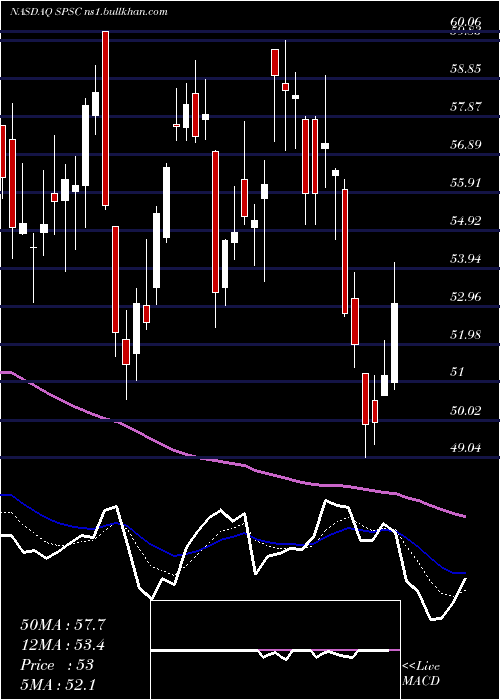Click inside the MACD histogram box
Viewport: 500px width, 700px height.
point(275,650)
